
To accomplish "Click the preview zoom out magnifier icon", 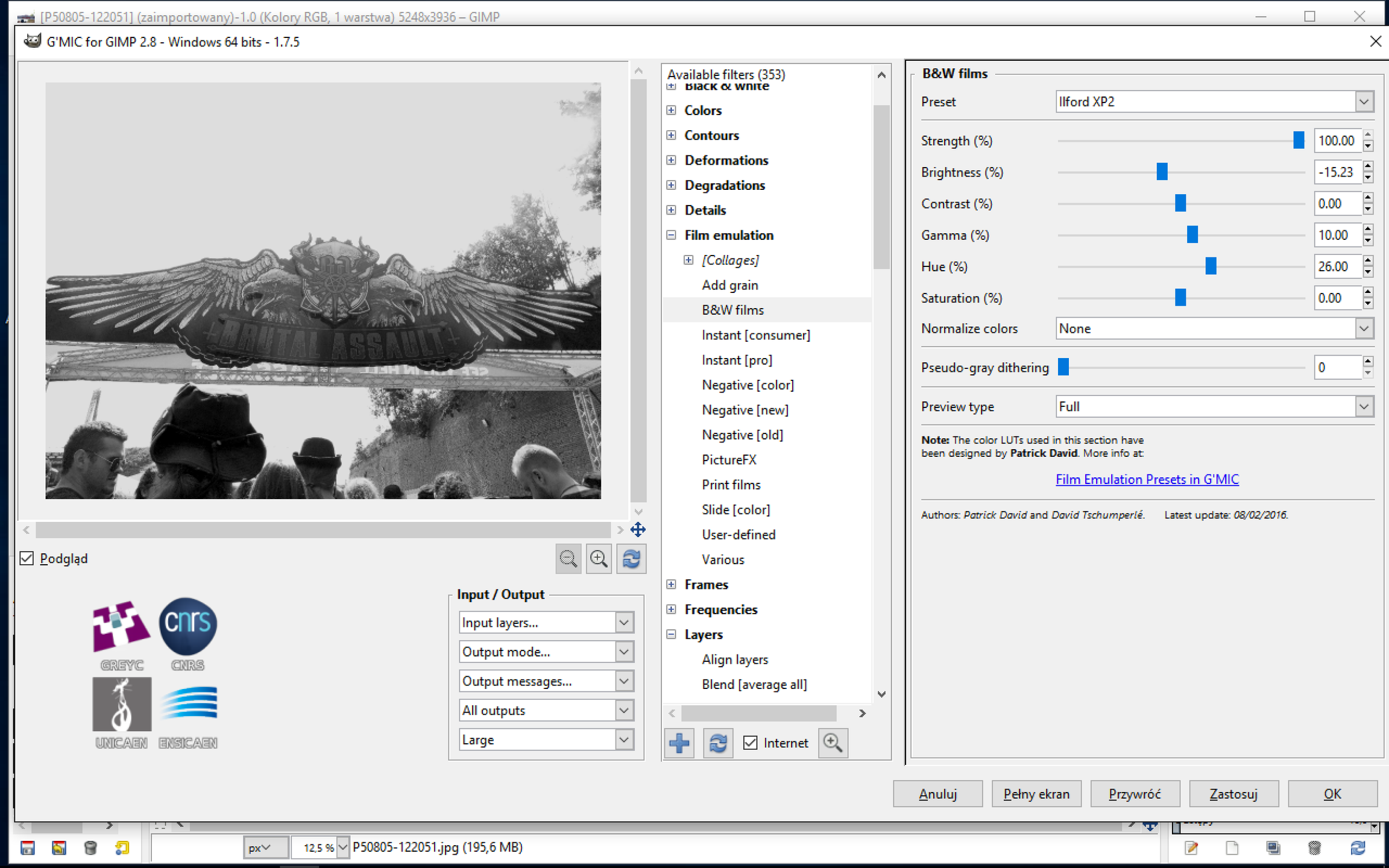I will (x=568, y=559).
